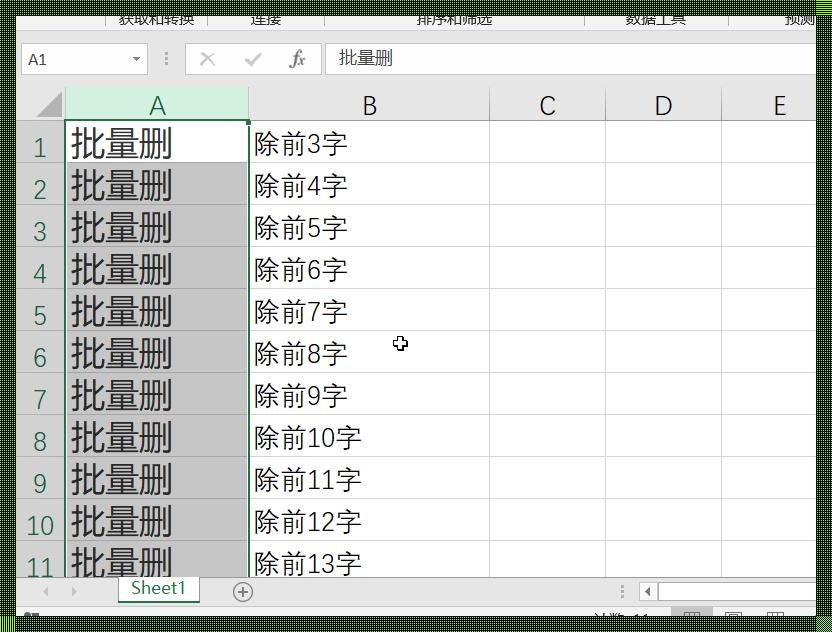Click the Name Box showing A1

(84, 59)
